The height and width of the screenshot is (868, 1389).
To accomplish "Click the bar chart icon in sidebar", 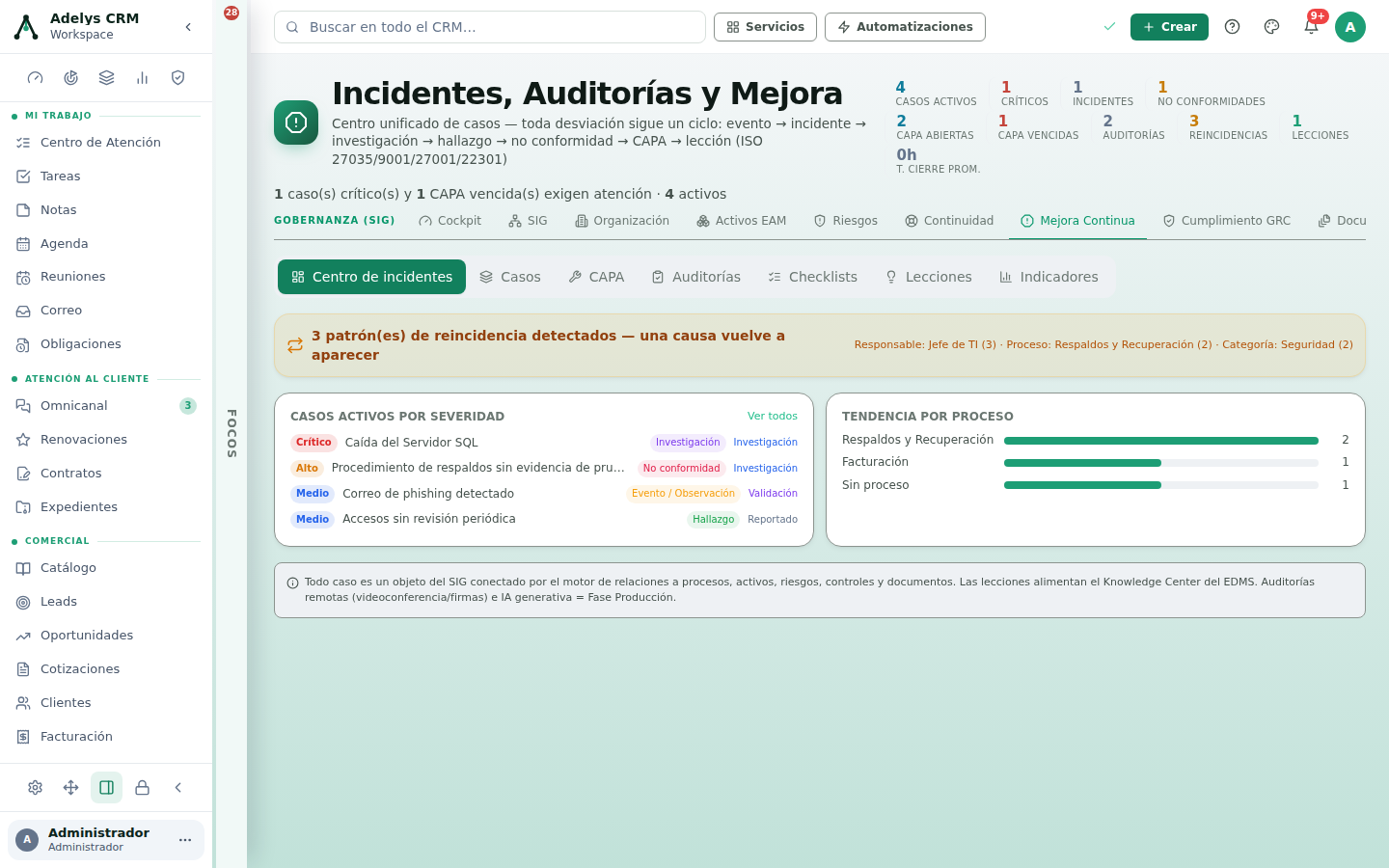I will coord(143,78).
